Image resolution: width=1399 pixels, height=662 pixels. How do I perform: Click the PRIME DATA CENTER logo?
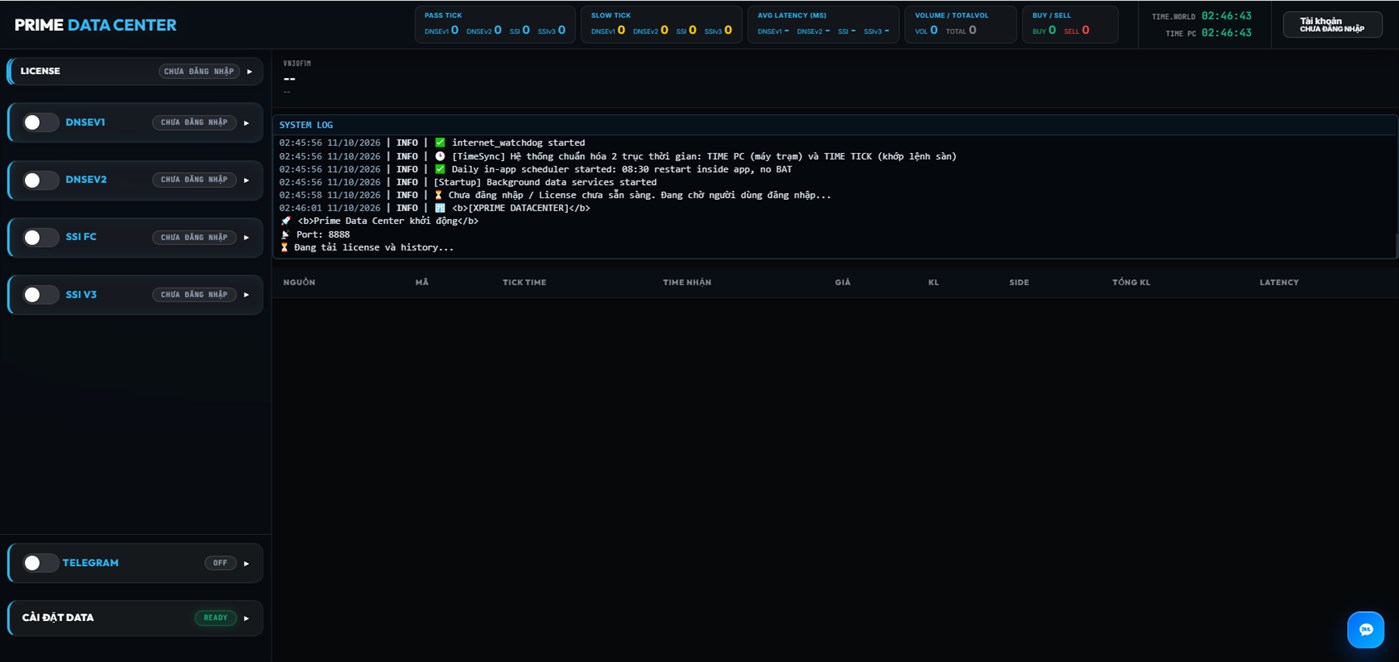[96, 25]
